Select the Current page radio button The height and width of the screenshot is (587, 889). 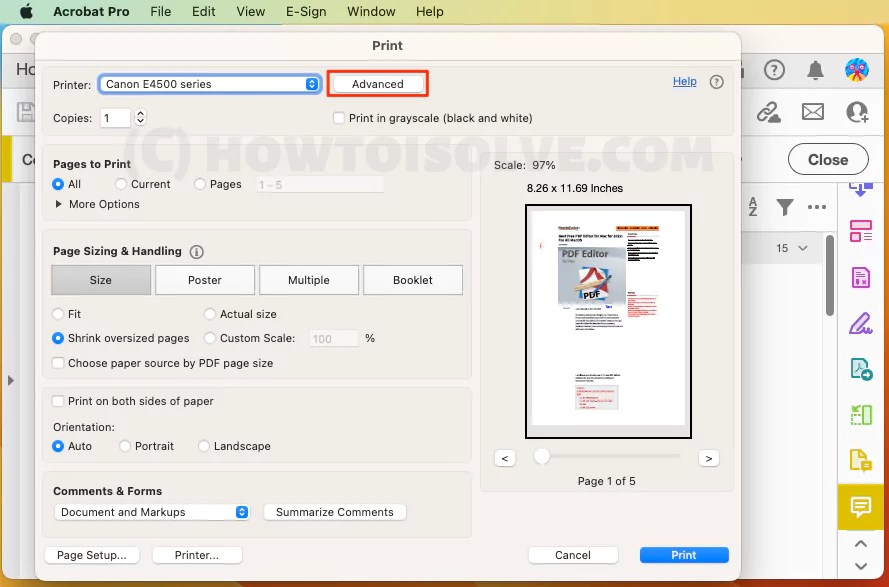tap(120, 184)
